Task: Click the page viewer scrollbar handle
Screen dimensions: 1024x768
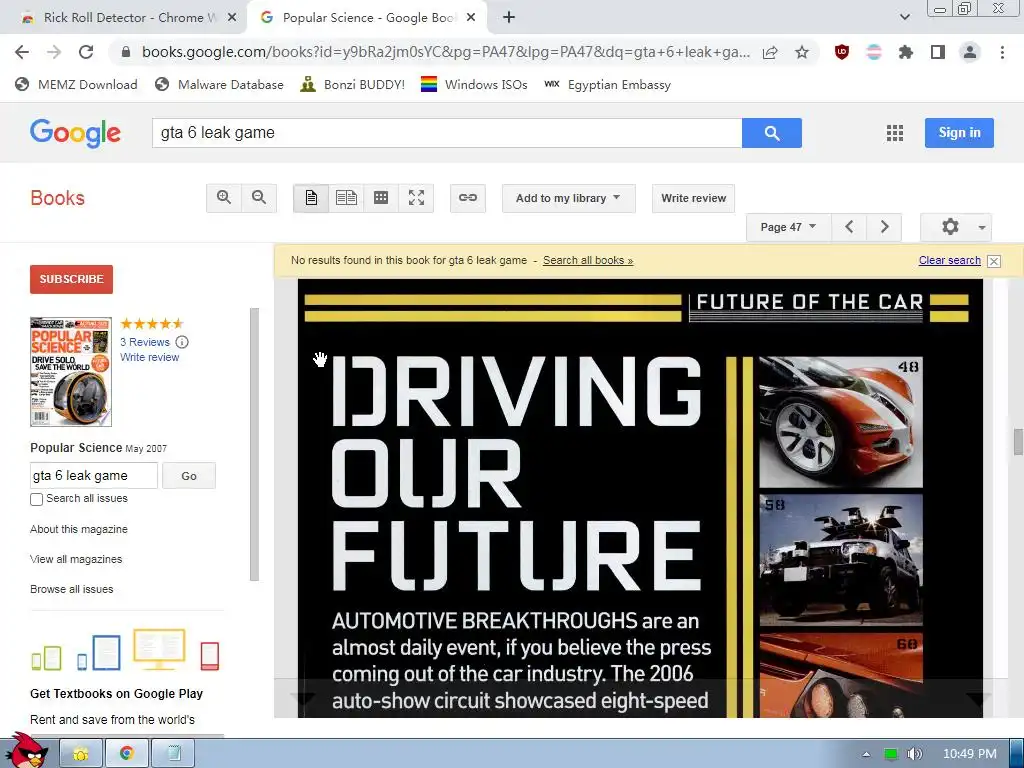Action: click(1017, 442)
